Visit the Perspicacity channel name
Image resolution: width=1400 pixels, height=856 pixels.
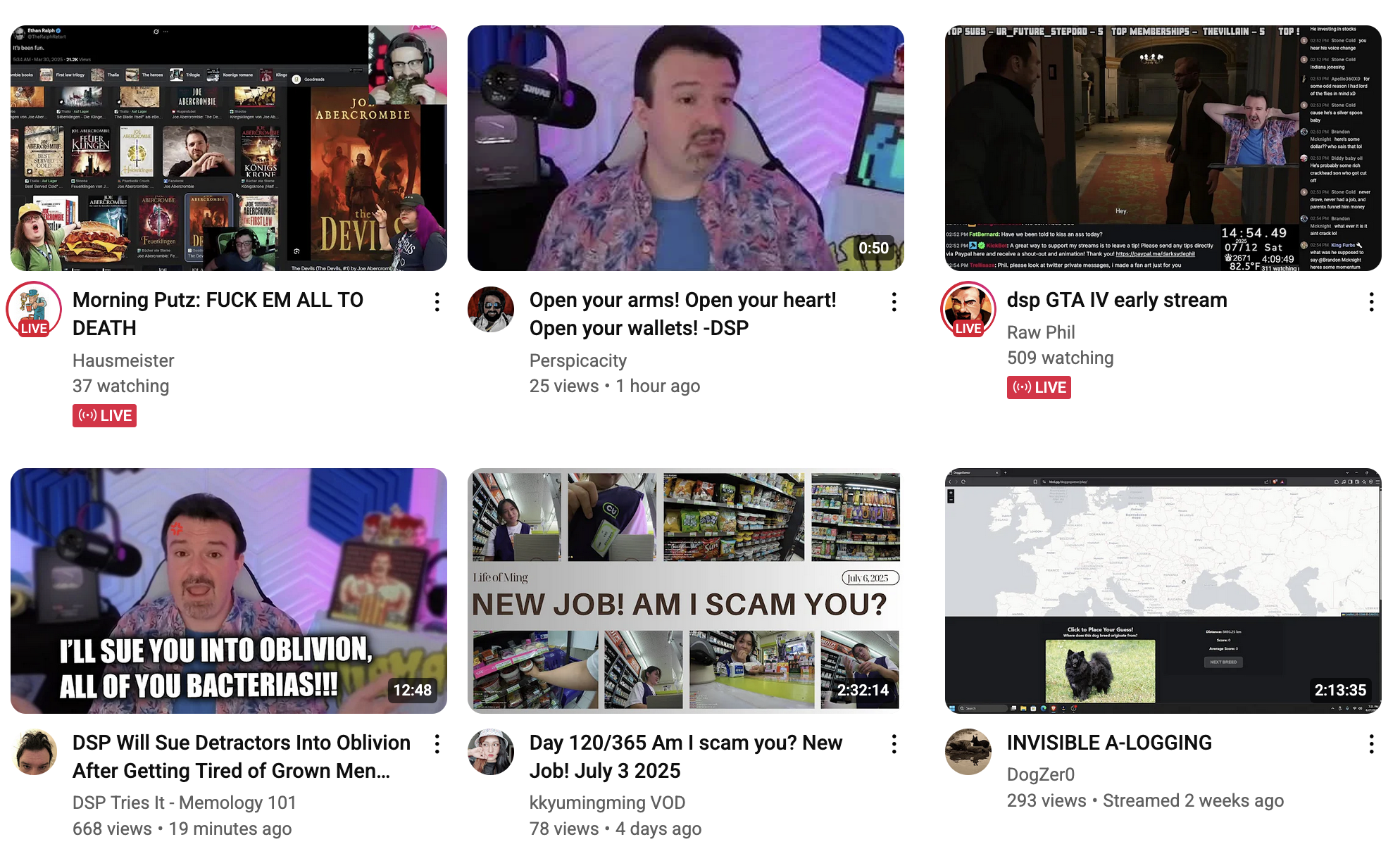578,360
